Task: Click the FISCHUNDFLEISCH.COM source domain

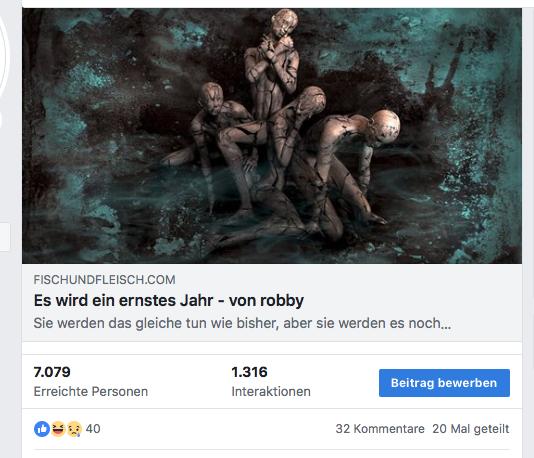Action: pyautogui.click(x=104, y=280)
